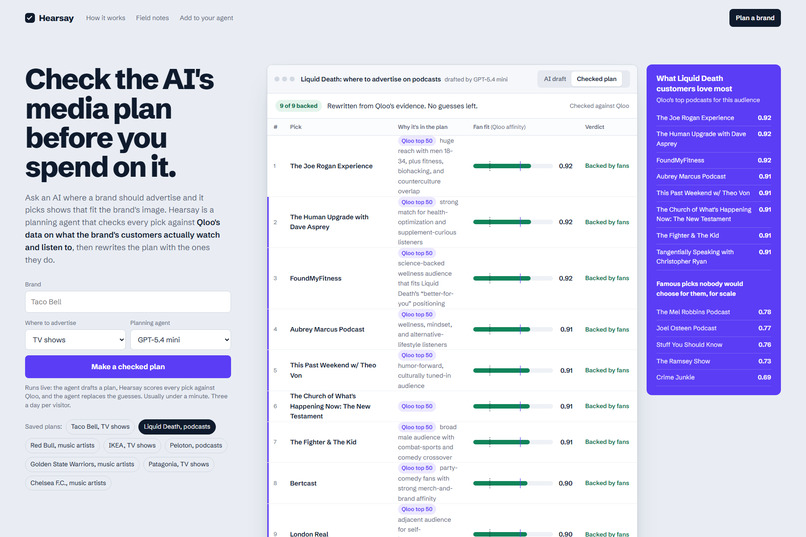Load saved plan Patagonia, TV shows
806x537 pixels.
pos(179,464)
